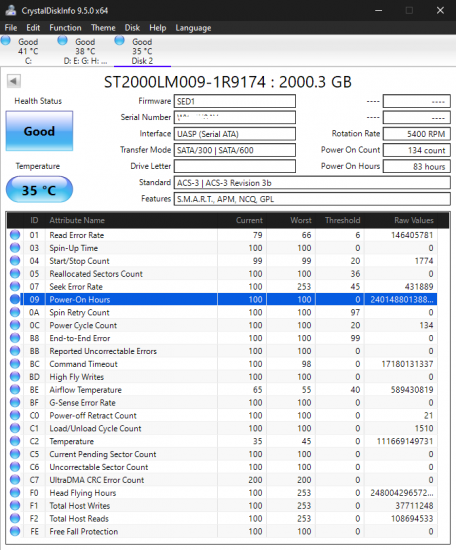The image size is (456, 550).
Task: Open the Disk menu
Action: [132, 28]
